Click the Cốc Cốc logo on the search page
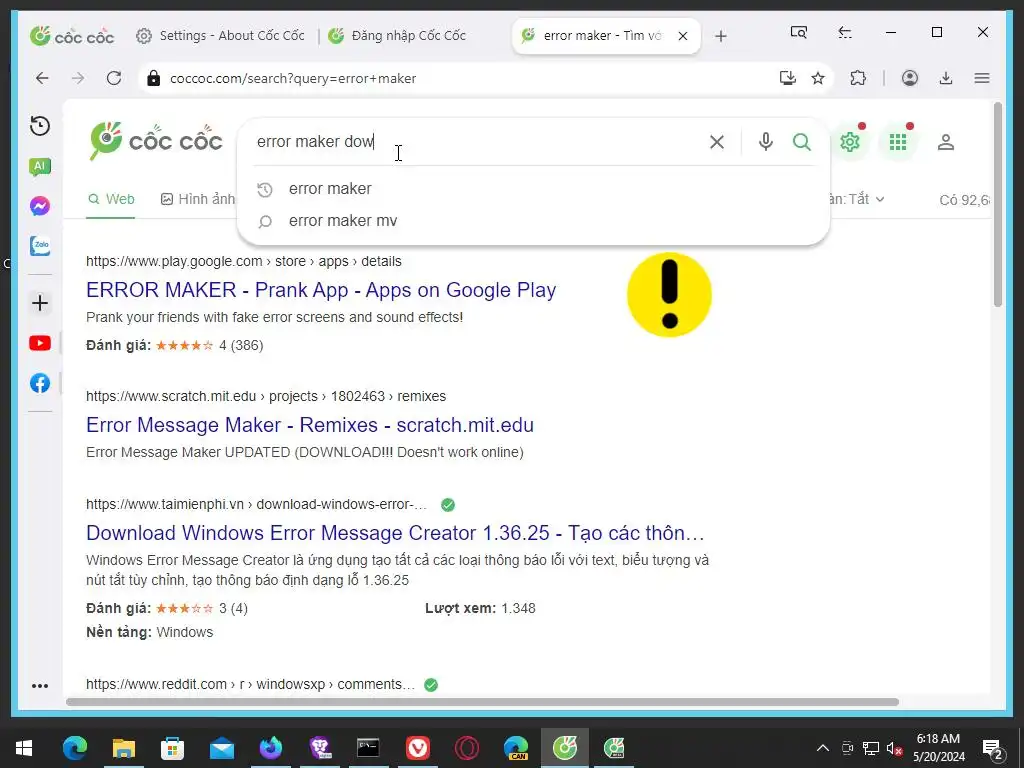The height and width of the screenshot is (768, 1024). [x=156, y=141]
